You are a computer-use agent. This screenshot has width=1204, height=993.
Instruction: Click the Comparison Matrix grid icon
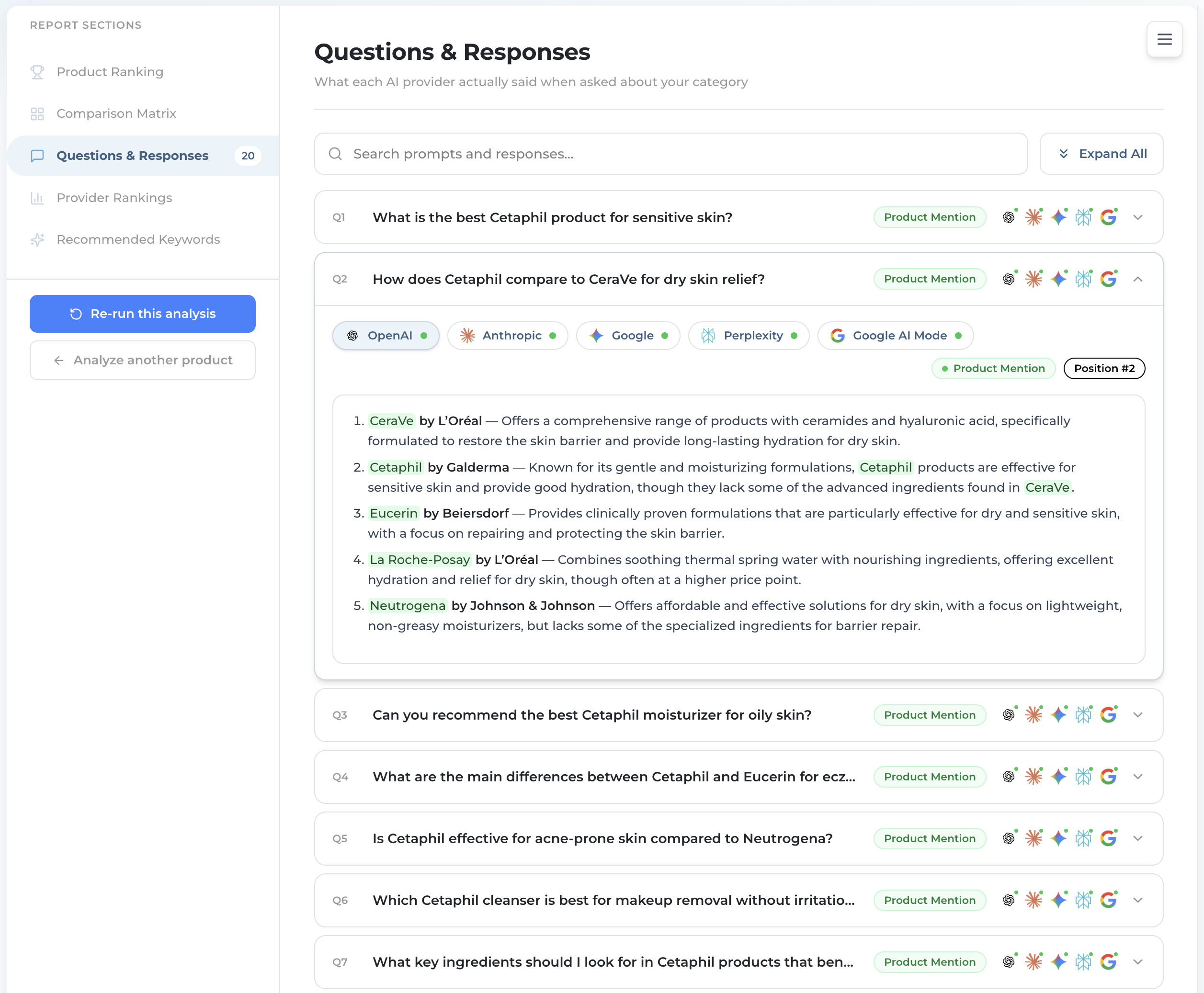coord(37,114)
